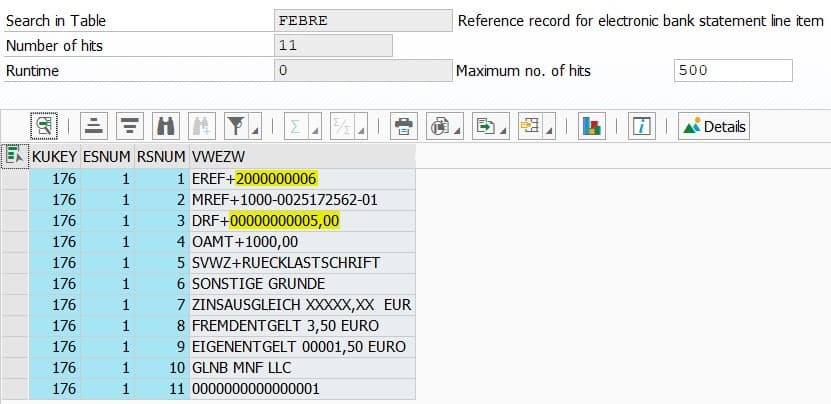
Task: Click the Subtotals button
Action: point(349,126)
